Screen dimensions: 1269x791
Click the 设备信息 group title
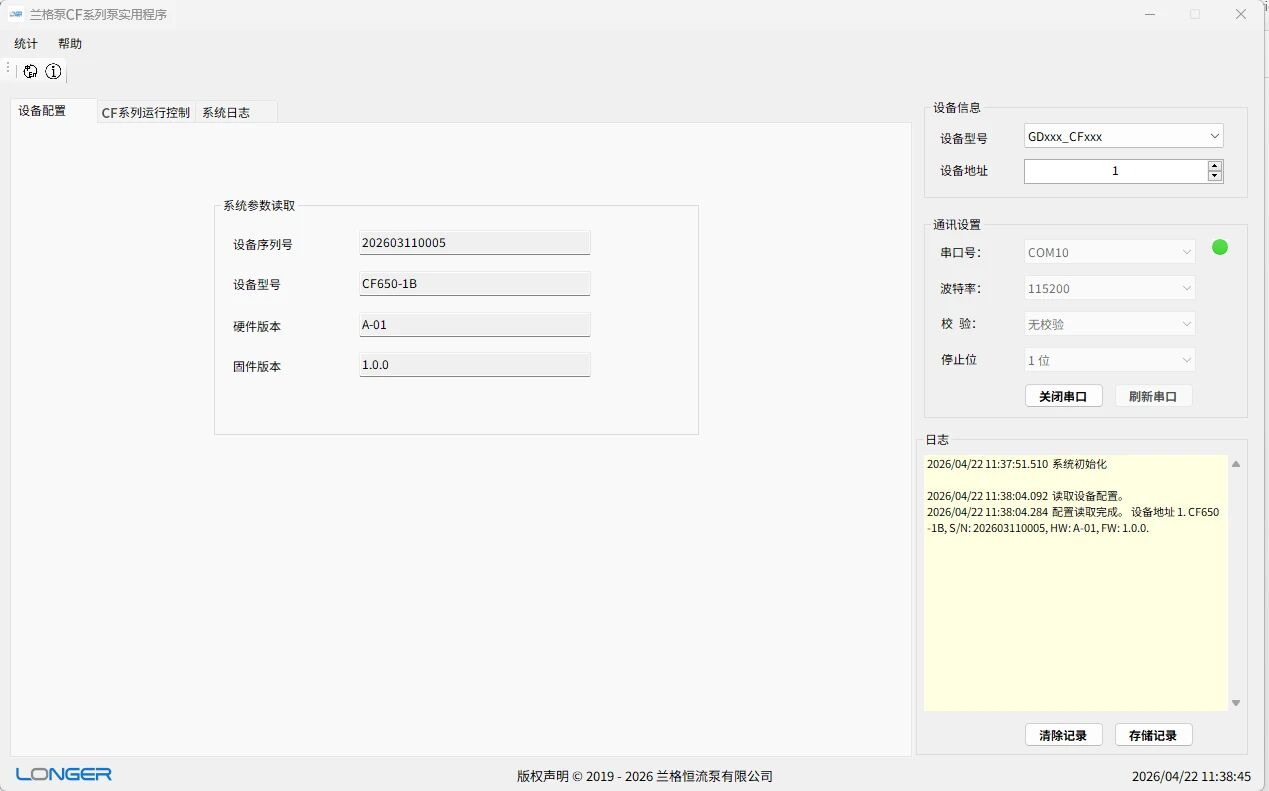[x=957, y=107]
